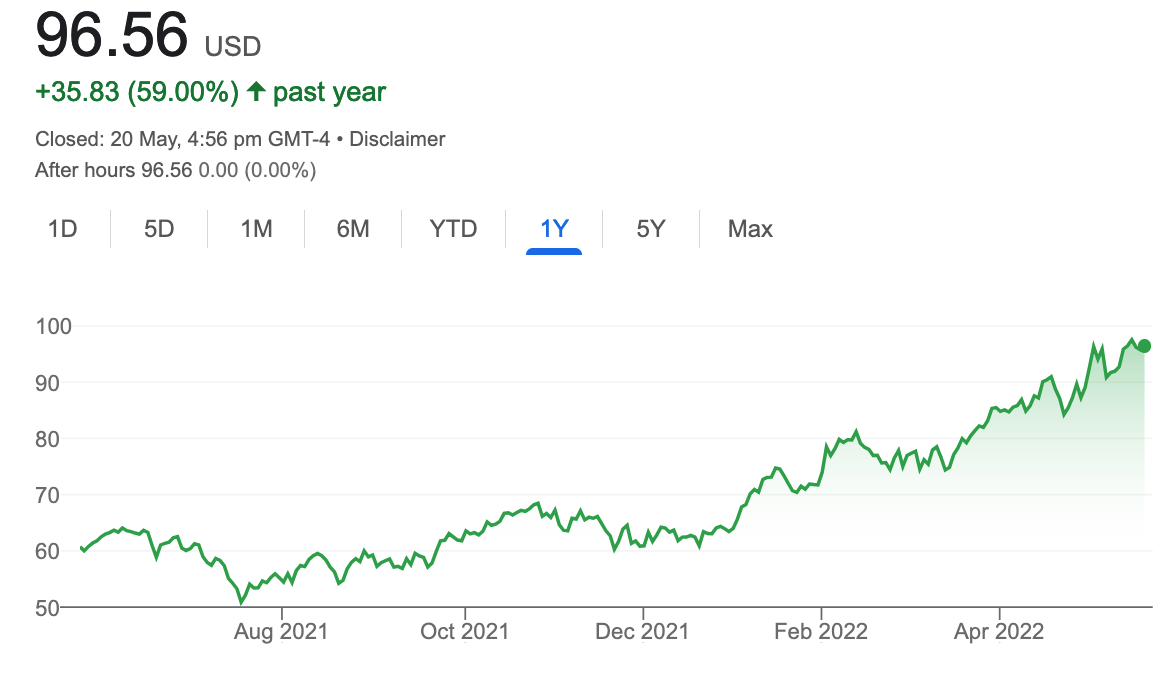Click the green up arrow icon

256,93
